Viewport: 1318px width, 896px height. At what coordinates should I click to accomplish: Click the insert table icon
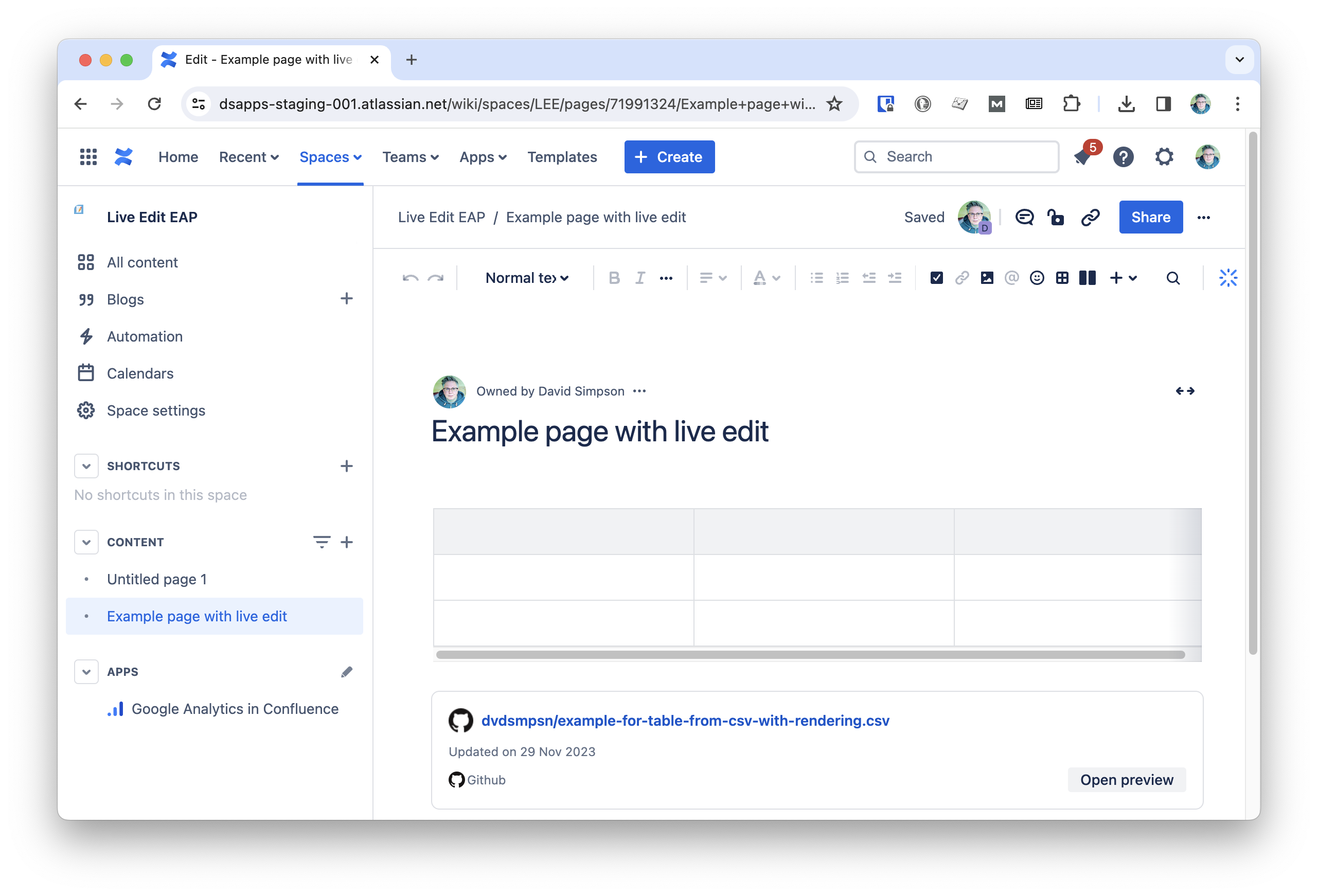pyautogui.click(x=1062, y=278)
